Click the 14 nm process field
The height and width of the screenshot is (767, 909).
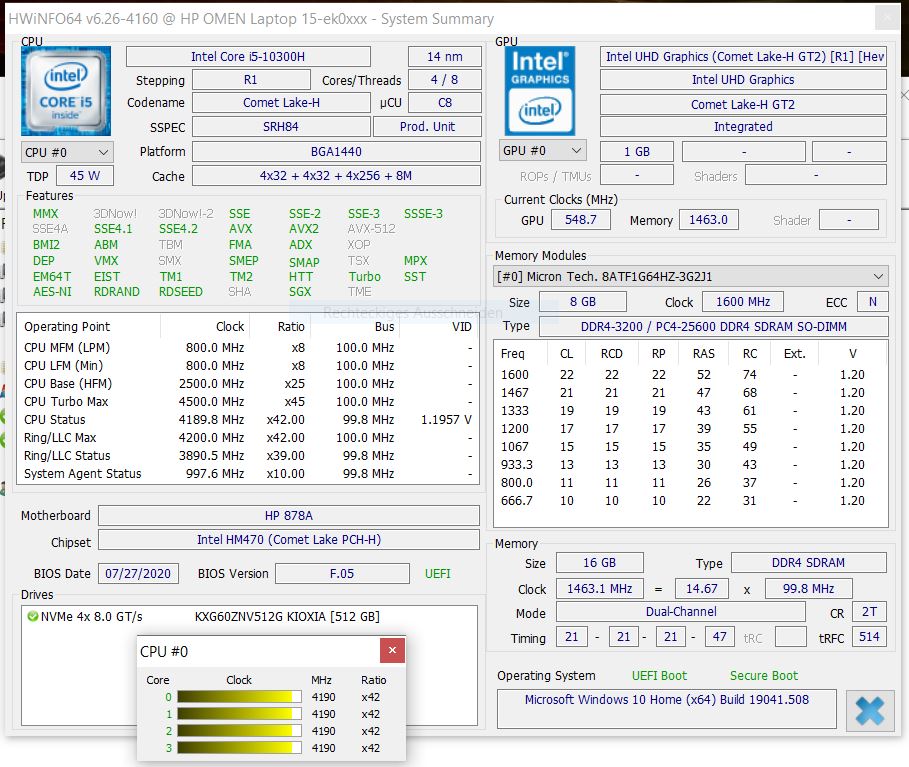(x=445, y=57)
